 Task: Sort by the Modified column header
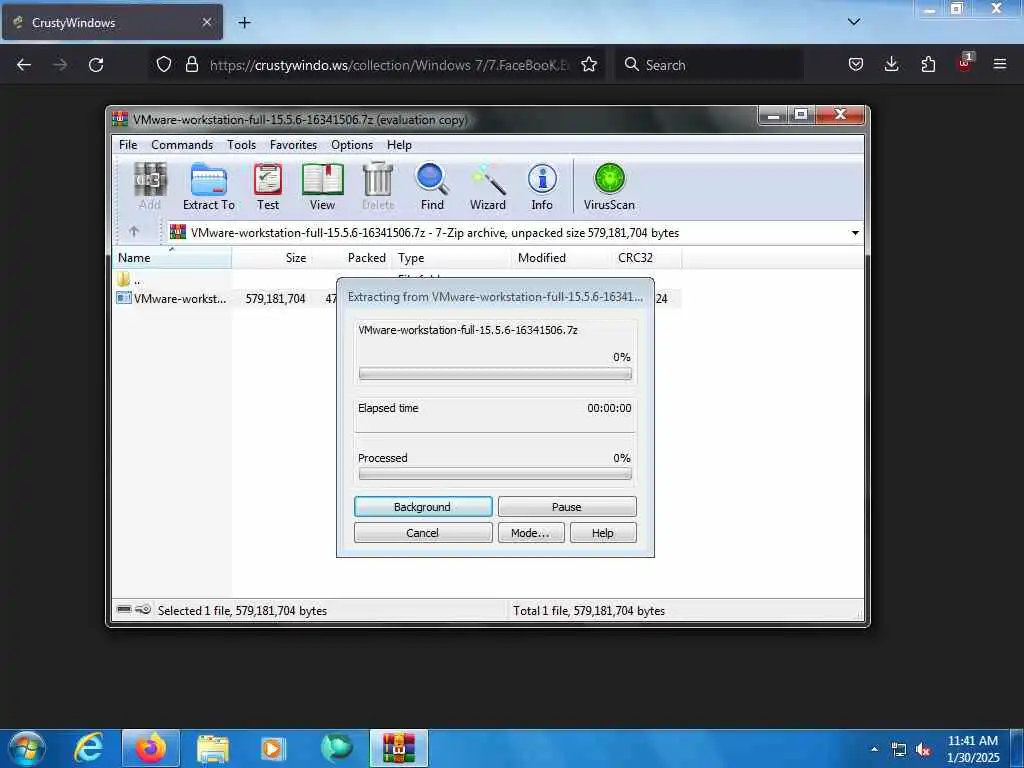tap(562, 258)
